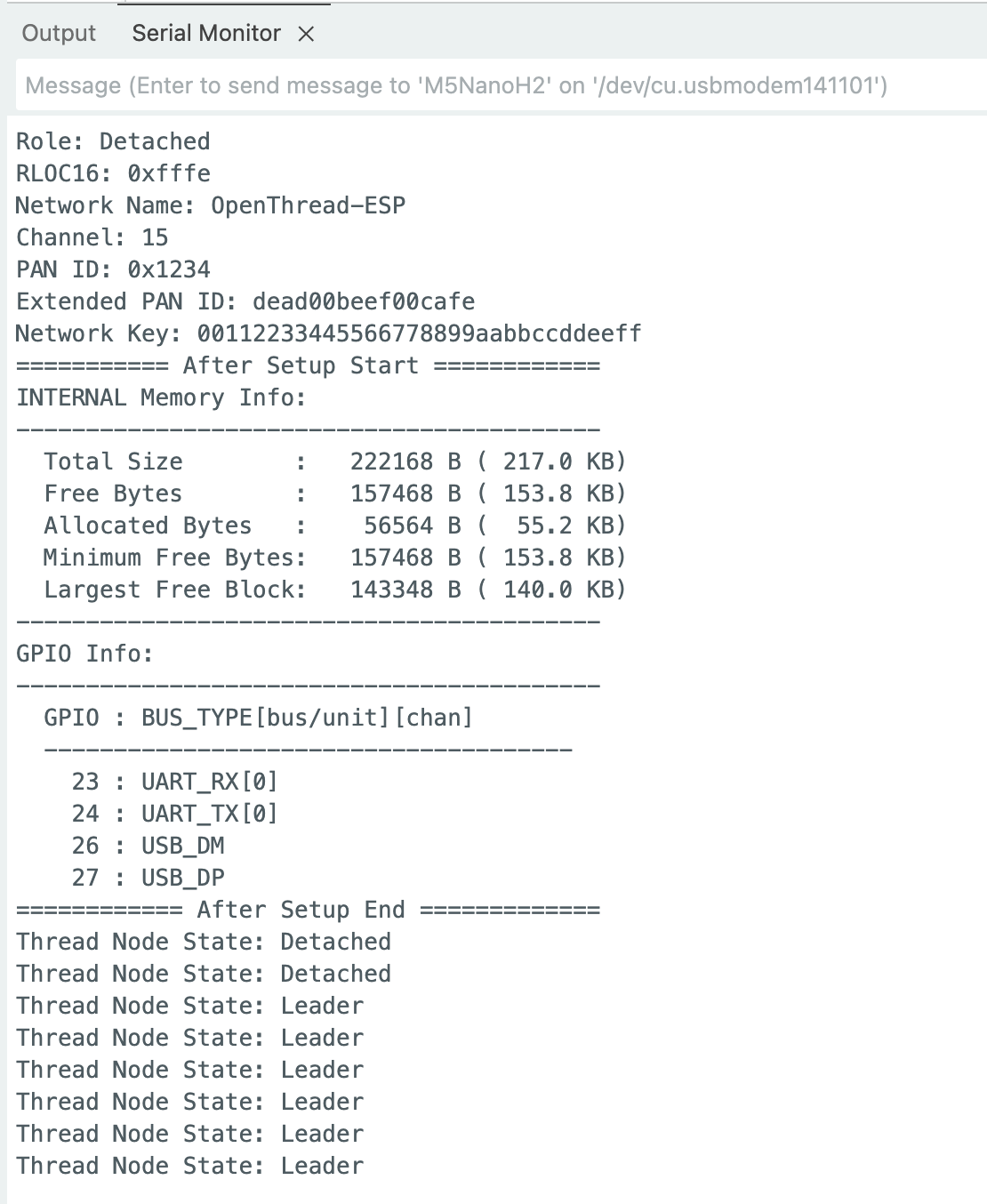The height and width of the screenshot is (1204, 987).
Task: Click the GPIO 27 USB_DP entry
Action: click(x=148, y=878)
